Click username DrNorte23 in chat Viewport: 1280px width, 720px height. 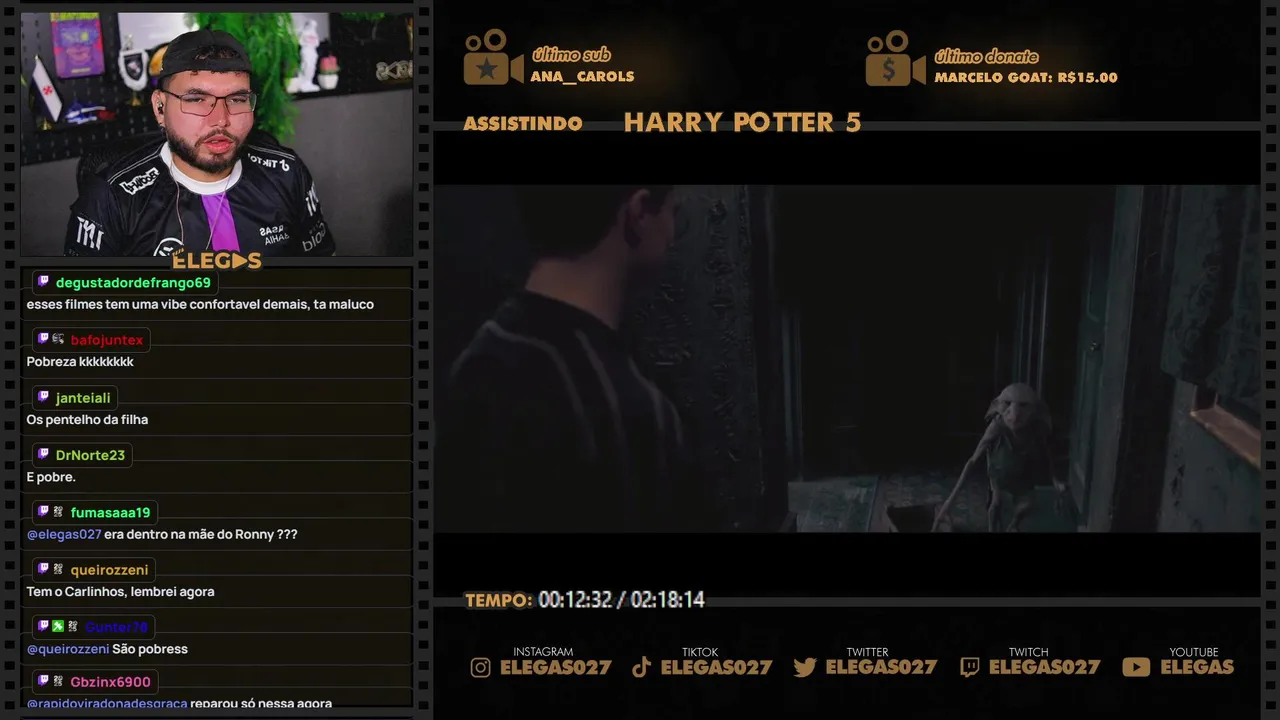click(90, 455)
